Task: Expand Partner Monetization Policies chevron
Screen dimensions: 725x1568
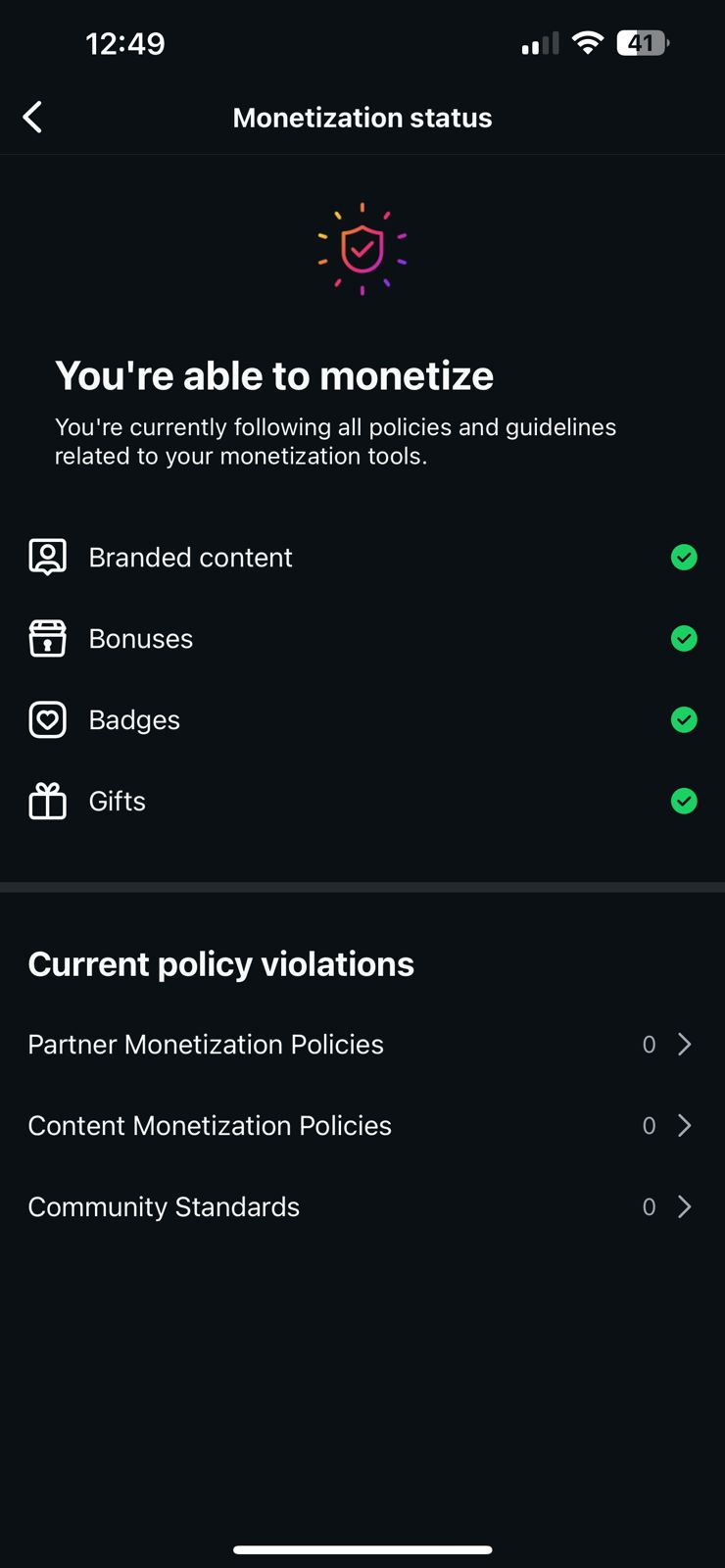Action: tap(685, 1044)
